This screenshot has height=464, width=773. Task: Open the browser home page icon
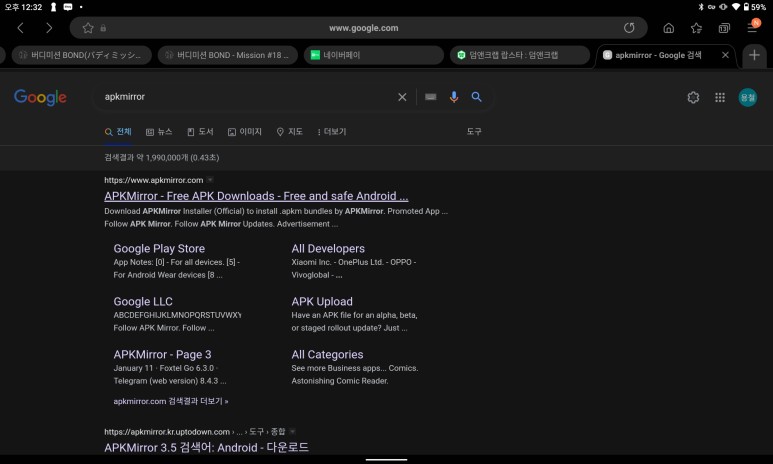click(x=668, y=28)
